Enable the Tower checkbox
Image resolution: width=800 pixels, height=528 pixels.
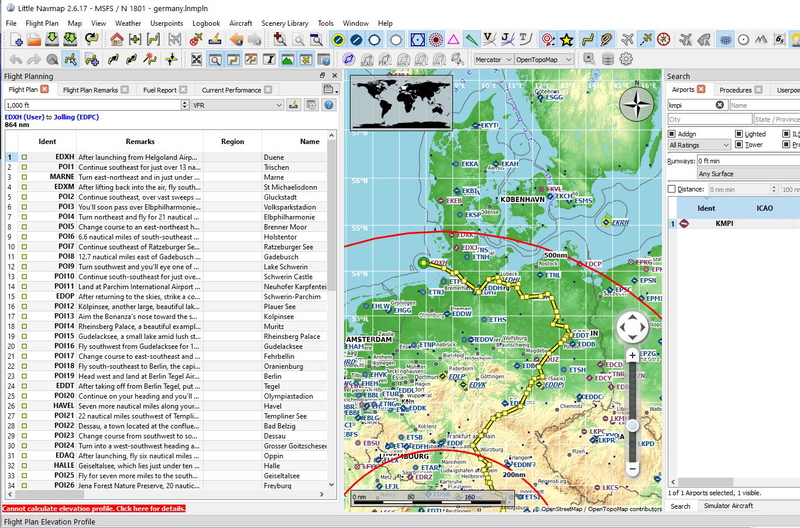click(x=739, y=144)
